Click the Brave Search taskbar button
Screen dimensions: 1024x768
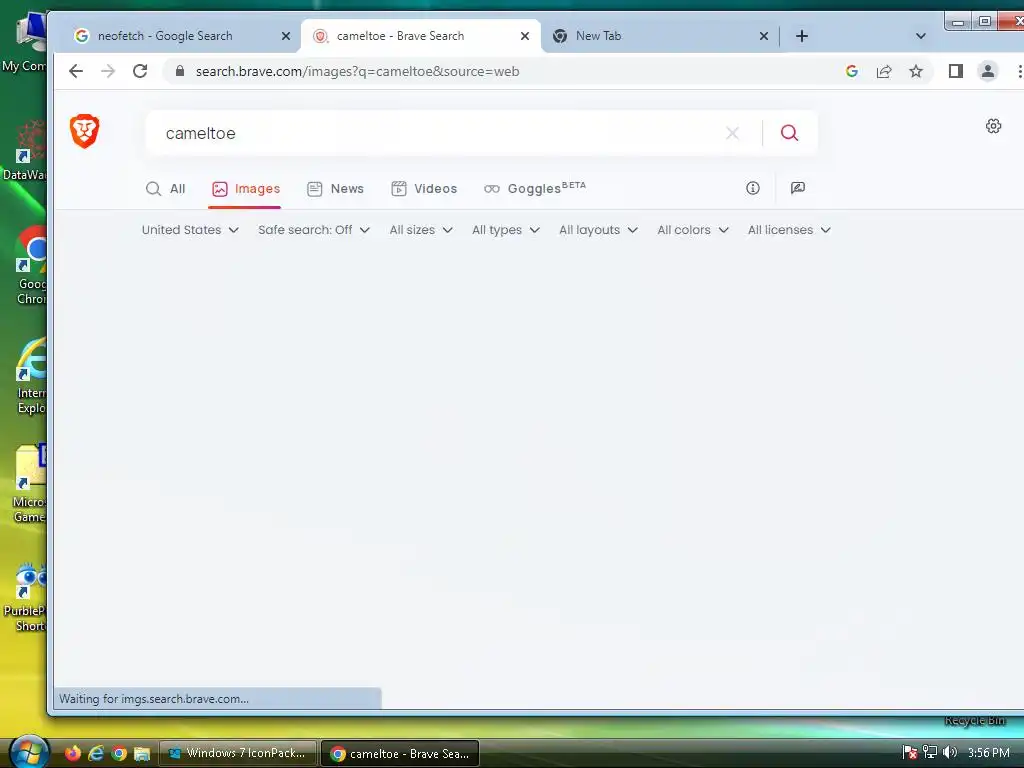click(400, 753)
